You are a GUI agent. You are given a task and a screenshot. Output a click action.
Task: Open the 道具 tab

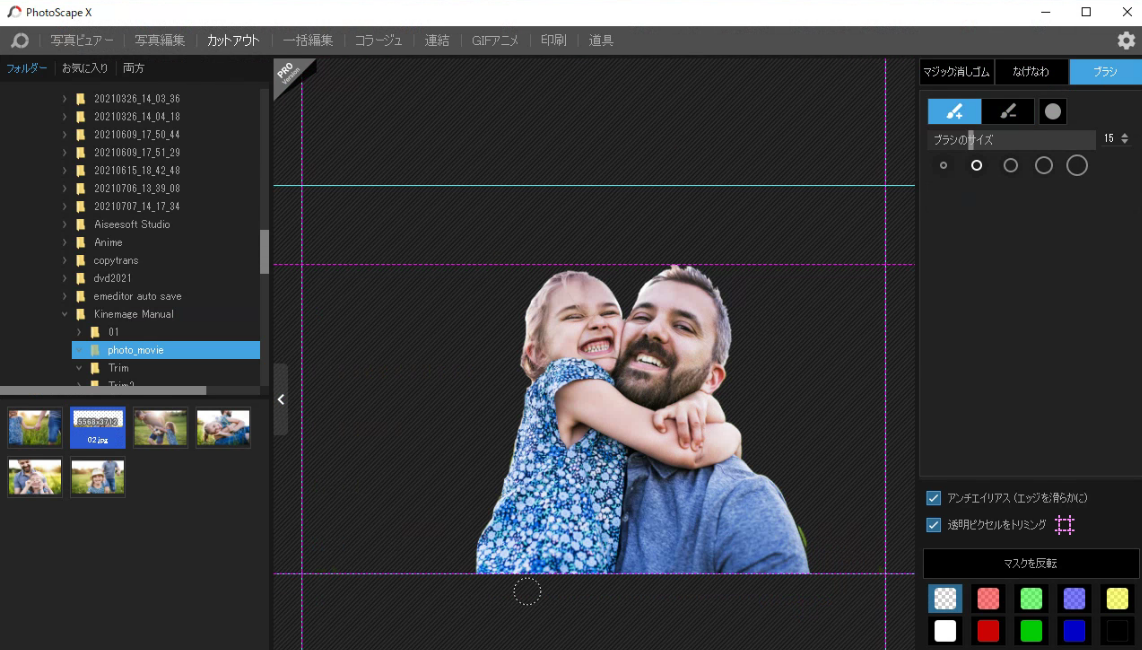coord(601,41)
